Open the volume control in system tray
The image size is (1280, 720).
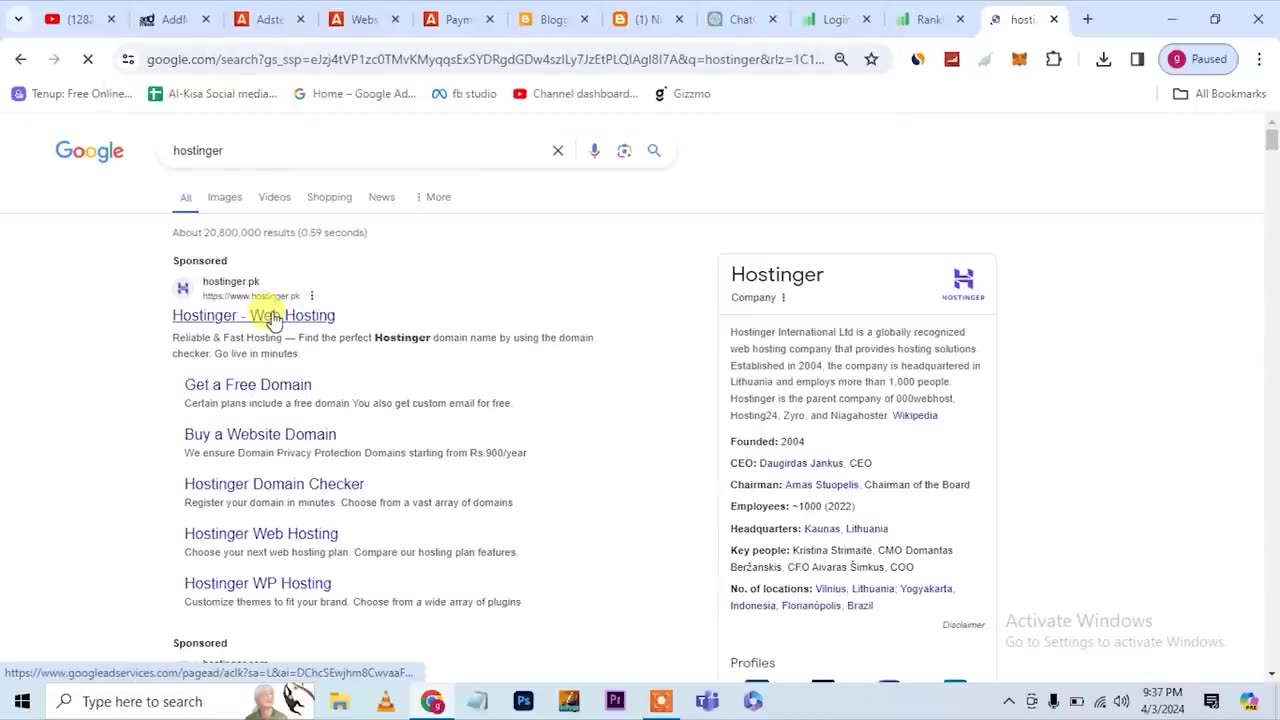point(1122,701)
